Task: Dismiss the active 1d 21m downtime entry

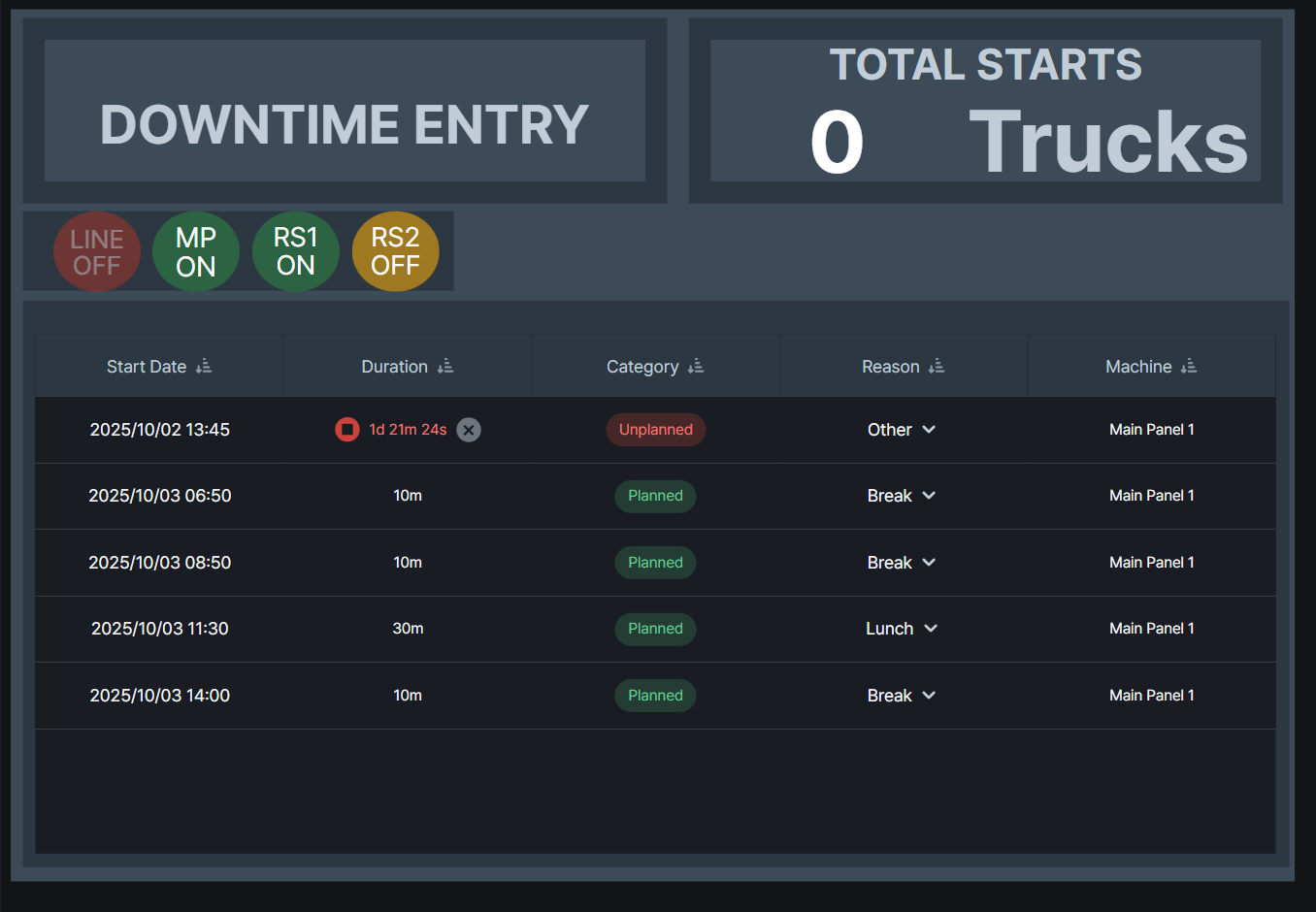Action: coord(469,429)
